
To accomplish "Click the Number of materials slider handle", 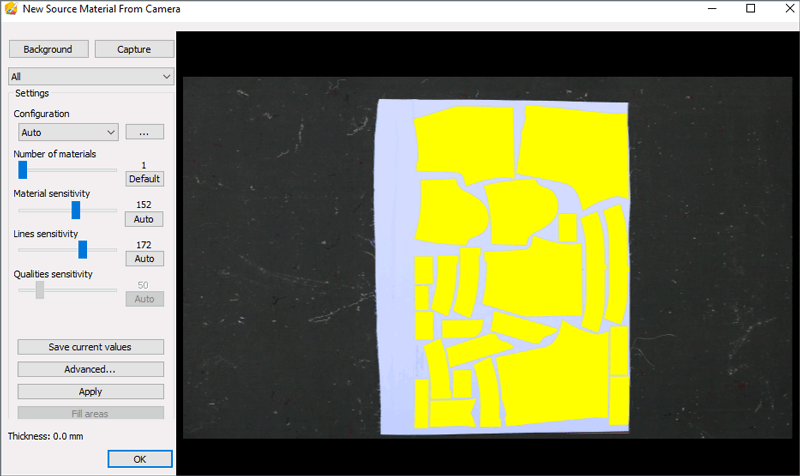I will [22, 170].
